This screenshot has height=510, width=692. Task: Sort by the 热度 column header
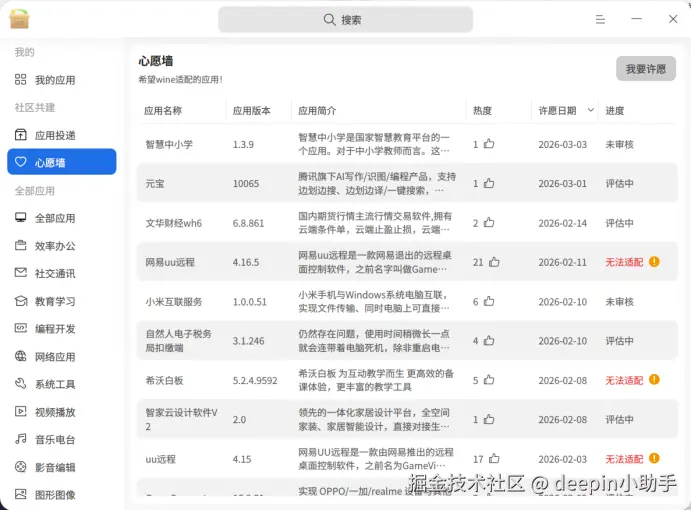click(x=482, y=111)
